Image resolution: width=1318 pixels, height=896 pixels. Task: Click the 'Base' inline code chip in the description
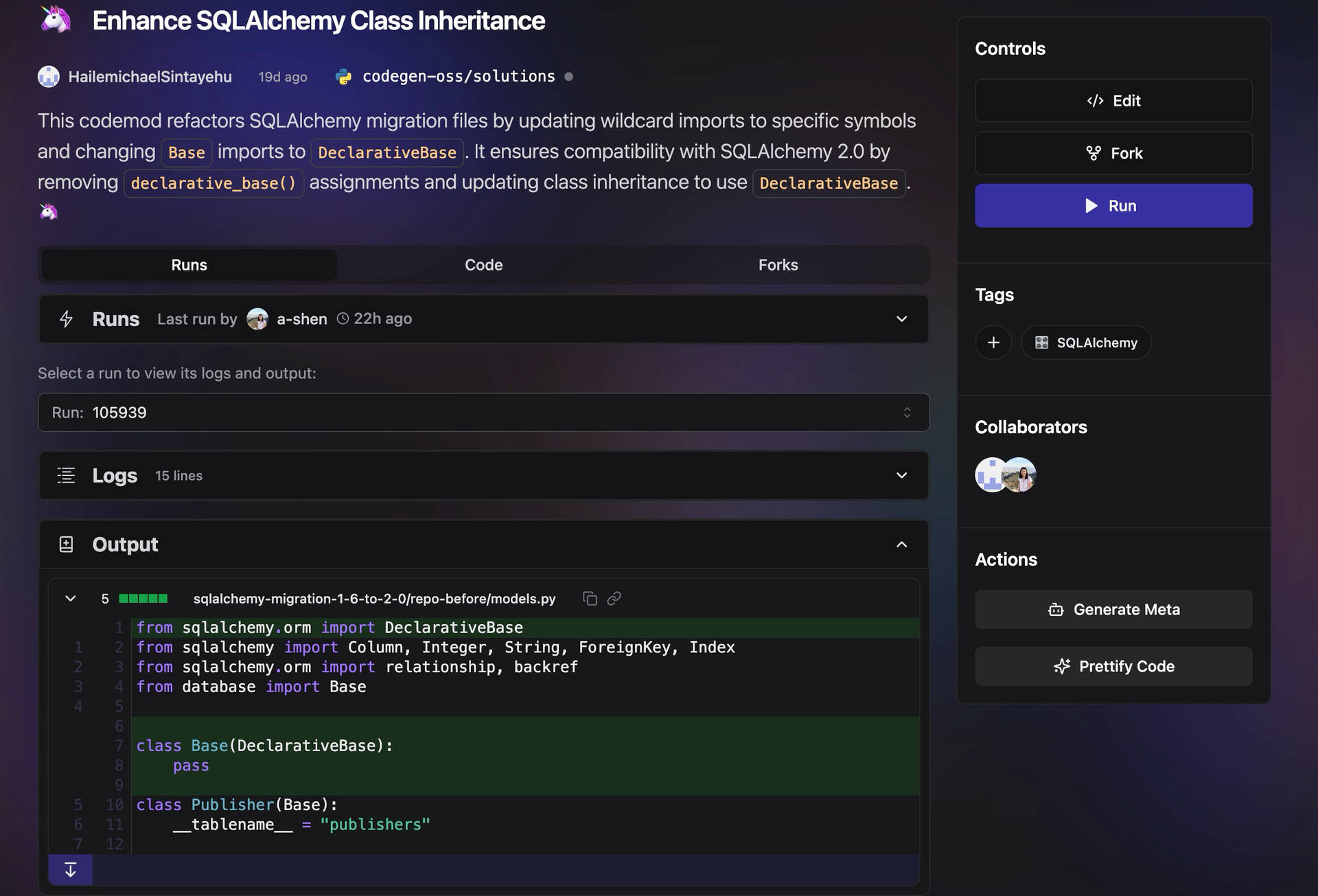point(187,152)
